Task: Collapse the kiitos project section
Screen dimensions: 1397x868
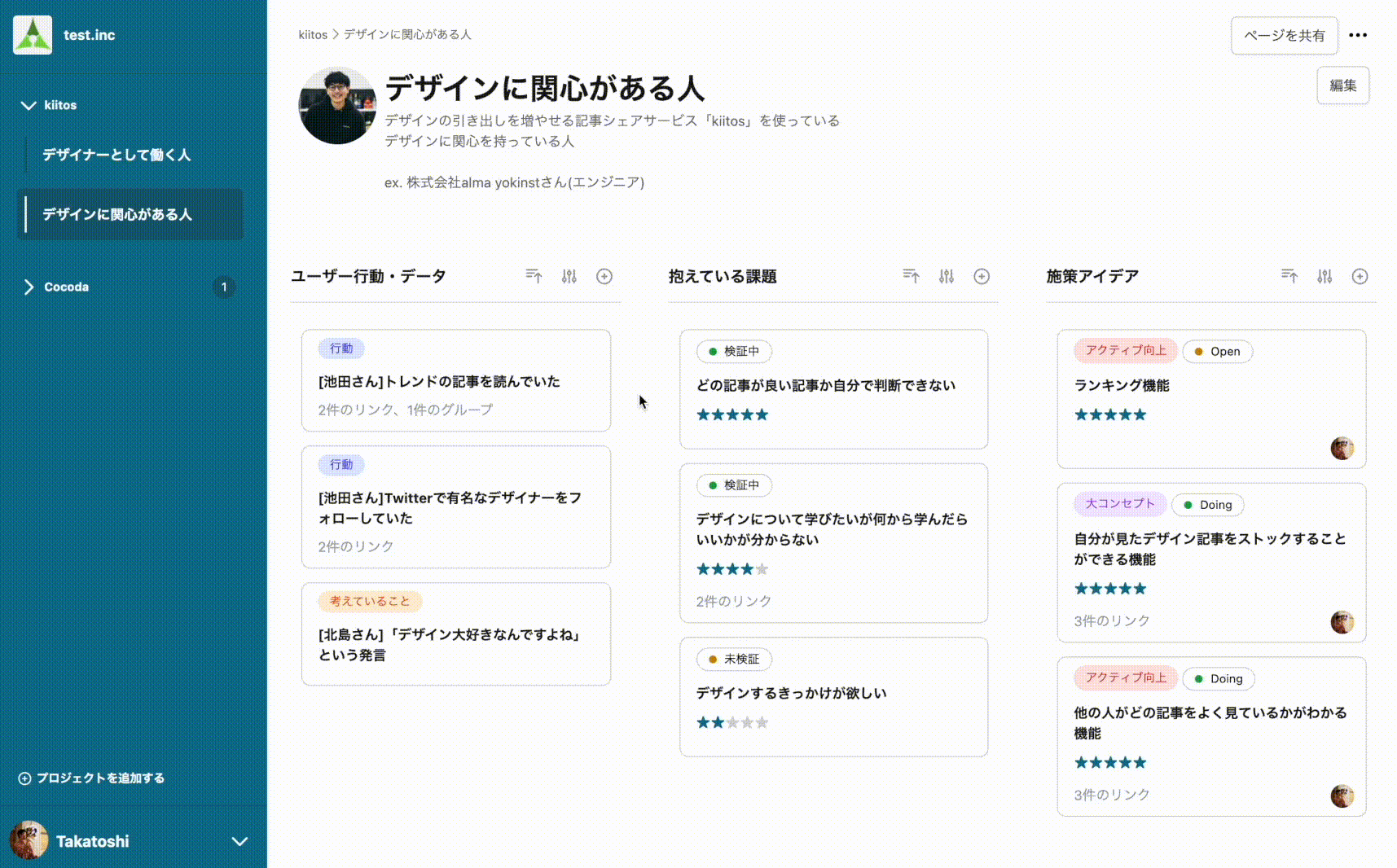Action: pyautogui.click(x=28, y=104)
